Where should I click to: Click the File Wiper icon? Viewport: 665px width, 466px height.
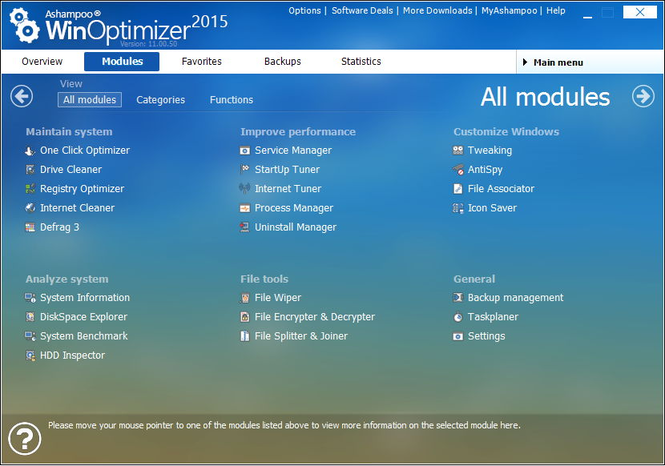(x=245, y=298)
